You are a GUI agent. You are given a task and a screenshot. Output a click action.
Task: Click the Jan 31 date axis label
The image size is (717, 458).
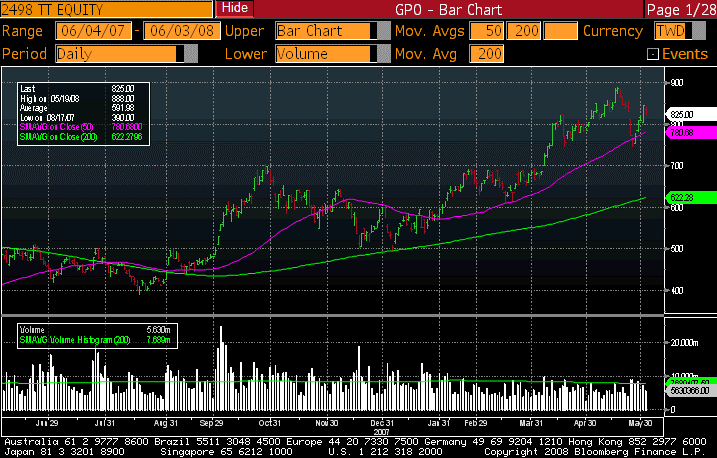pyautogui.click(x=439, y=423)
